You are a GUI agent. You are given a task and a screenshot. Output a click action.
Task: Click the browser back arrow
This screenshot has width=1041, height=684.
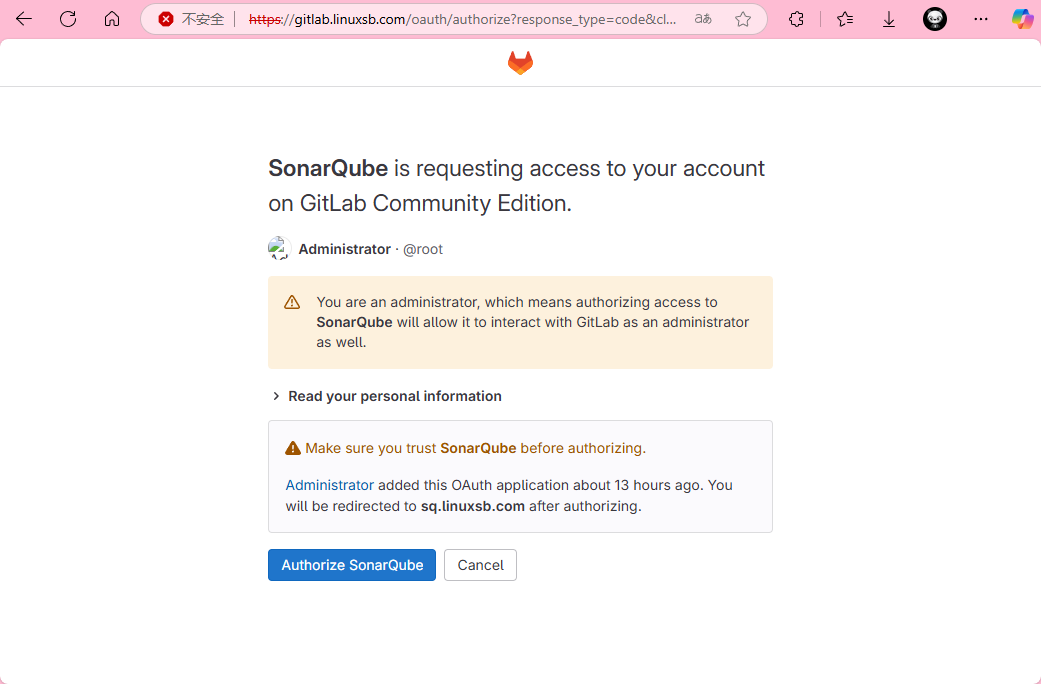coord(24,19)
